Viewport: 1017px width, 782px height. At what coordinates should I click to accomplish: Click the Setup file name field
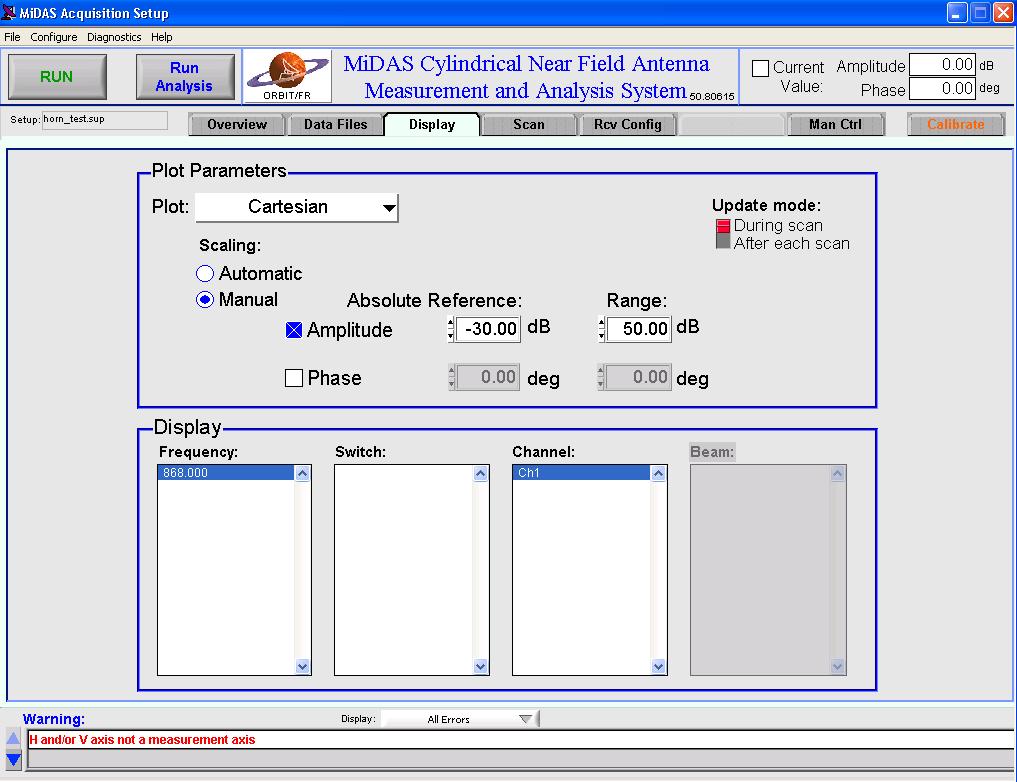(104, 120)
